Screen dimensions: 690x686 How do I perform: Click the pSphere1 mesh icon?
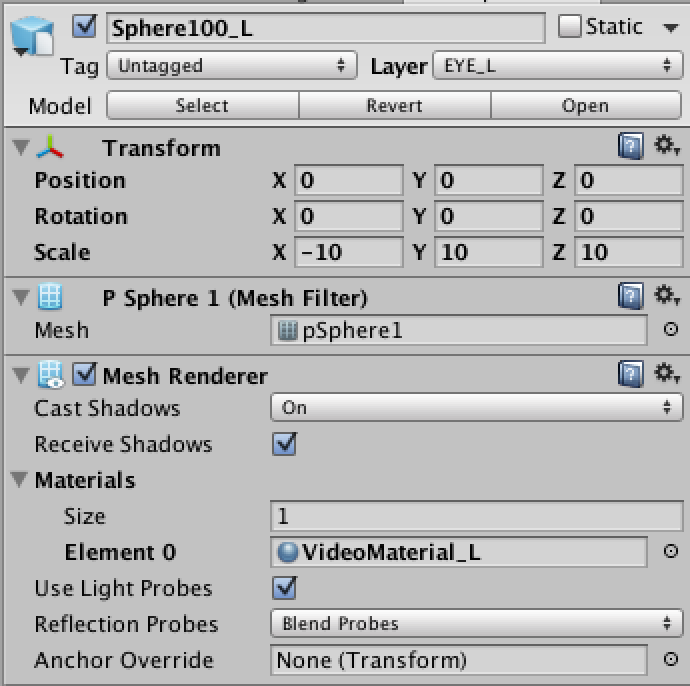pos(288,331)
